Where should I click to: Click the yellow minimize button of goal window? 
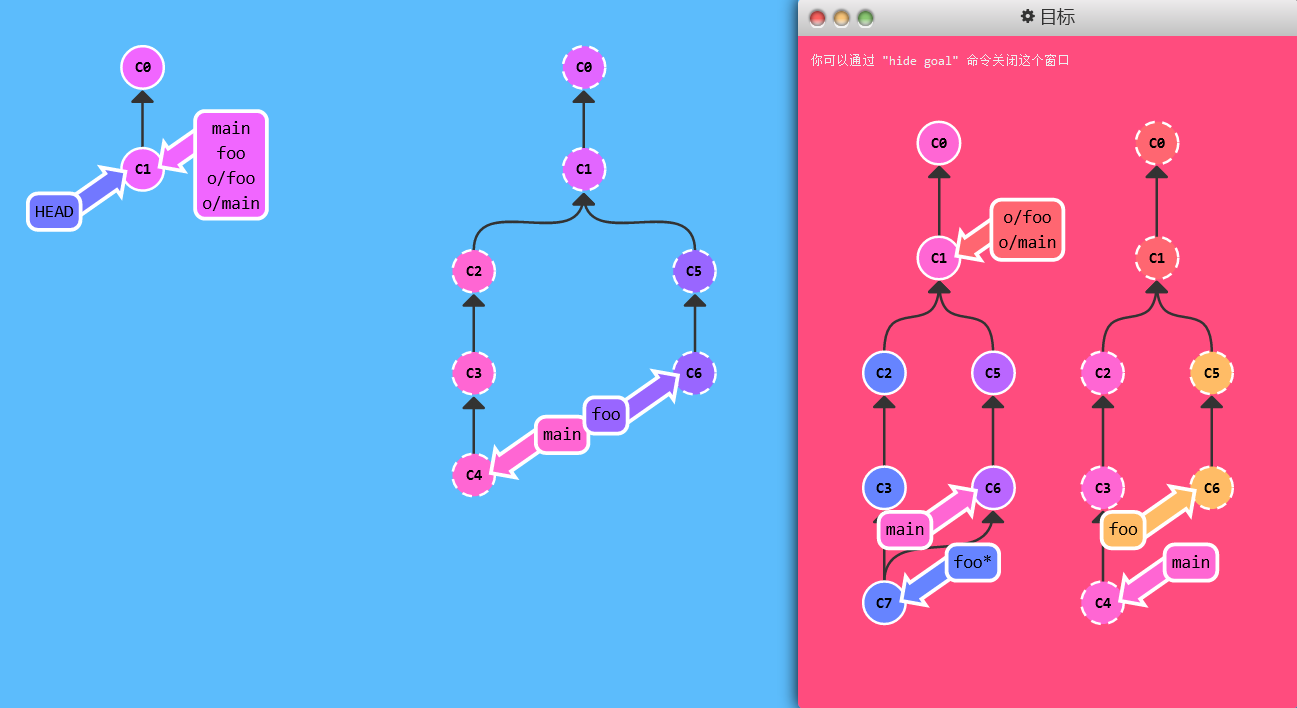point(841,18)
